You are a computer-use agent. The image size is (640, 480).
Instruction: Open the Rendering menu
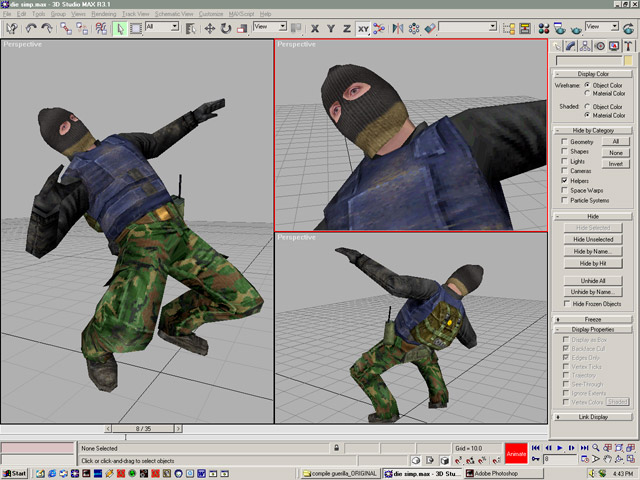tap(104, 14)
